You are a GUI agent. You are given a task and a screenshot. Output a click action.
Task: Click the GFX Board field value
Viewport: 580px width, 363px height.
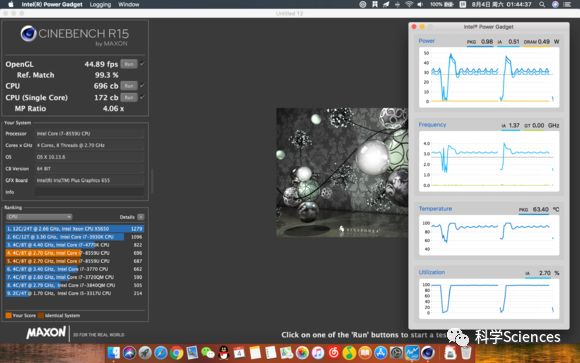(89, 180)
